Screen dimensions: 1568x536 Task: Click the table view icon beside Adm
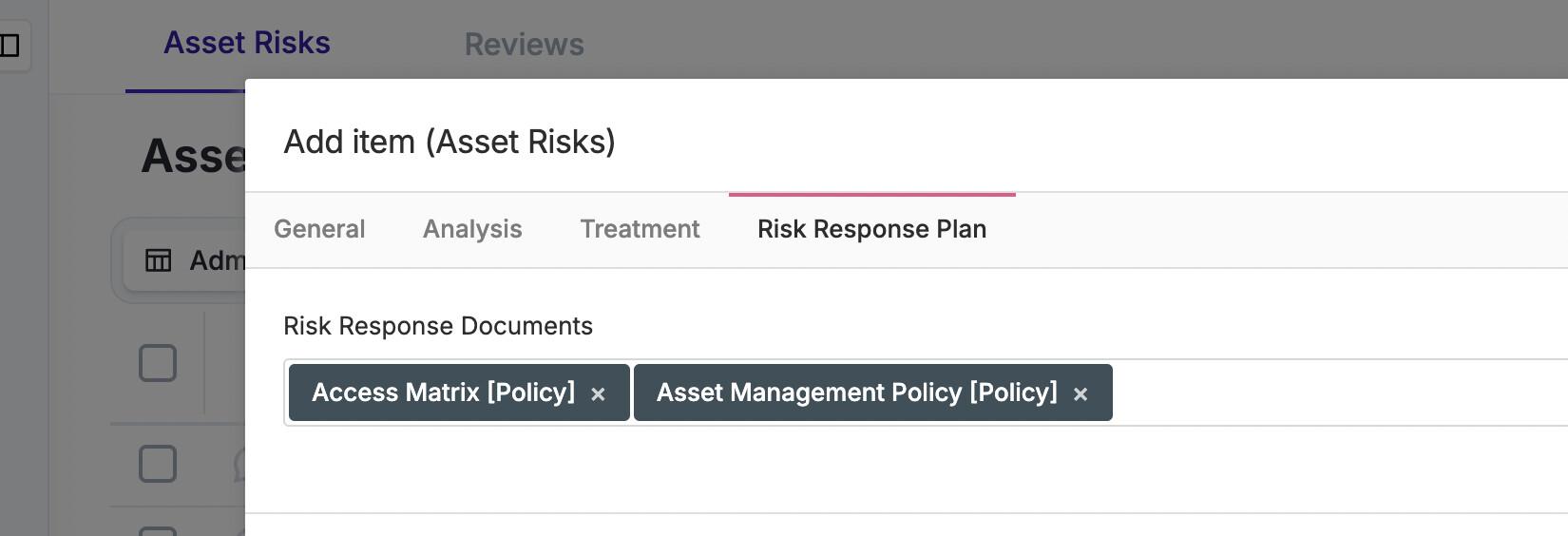point(158,260)
